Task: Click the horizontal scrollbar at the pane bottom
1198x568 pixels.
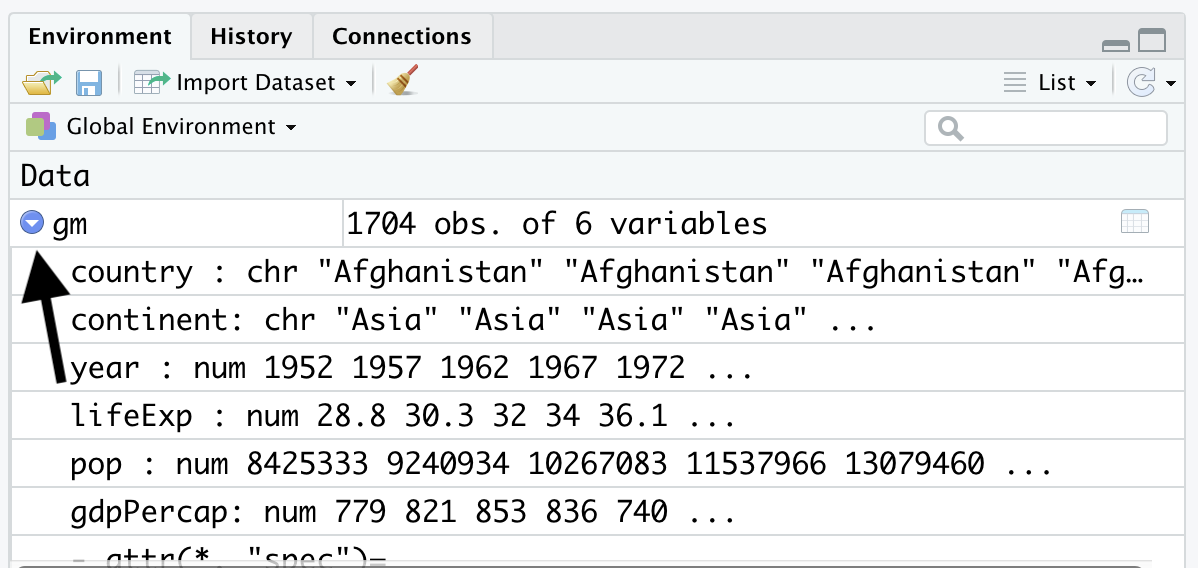Action: [x=581, y=566]
